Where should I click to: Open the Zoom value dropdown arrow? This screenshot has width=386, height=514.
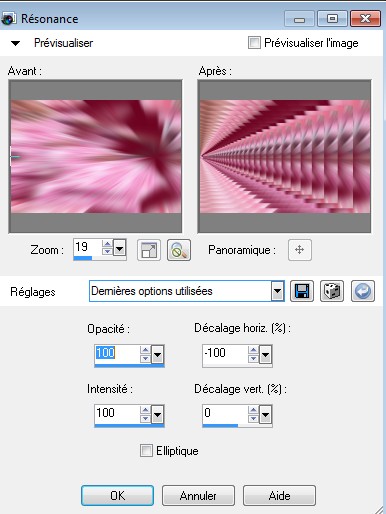click(120, 248)
